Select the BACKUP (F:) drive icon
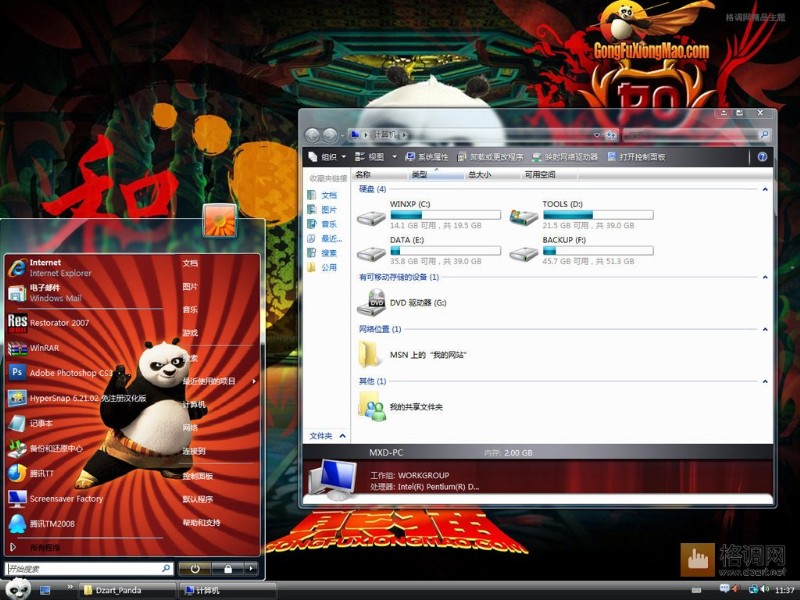Image resolution: width=800 pixels, height=600 pixels. 524,254
